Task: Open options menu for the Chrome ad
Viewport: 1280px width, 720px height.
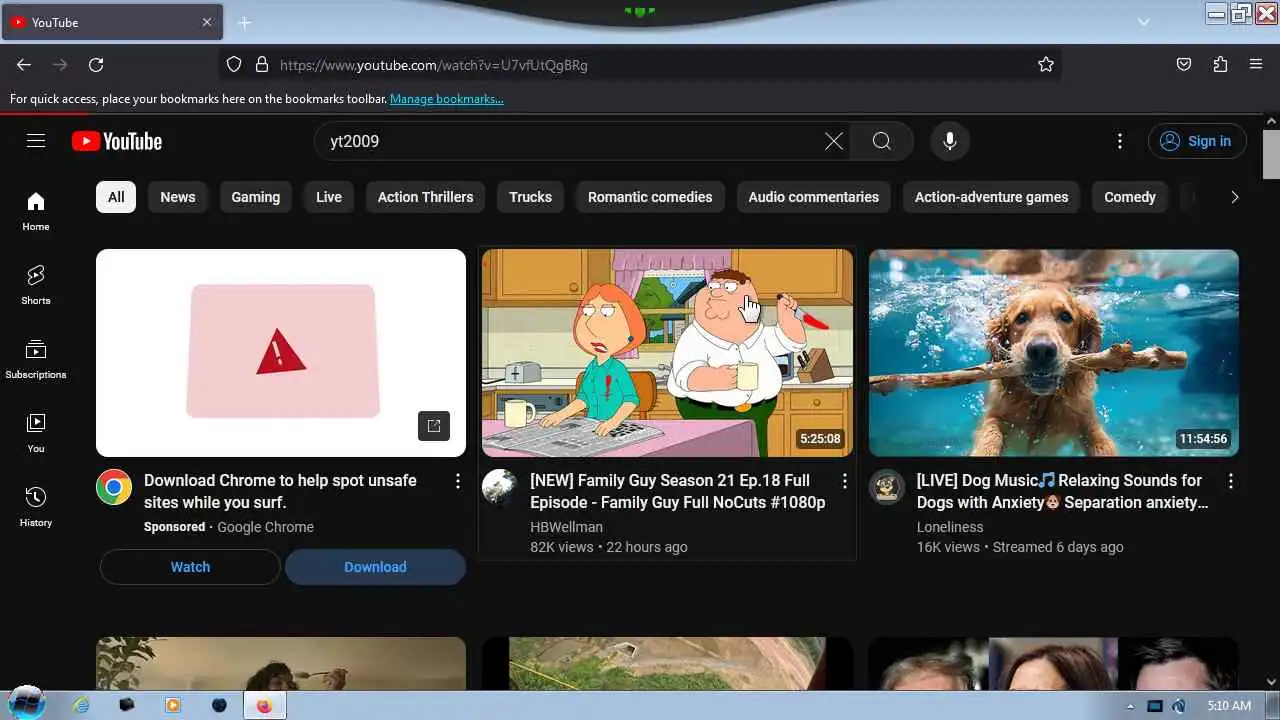Action: click(x=458, y=481)
